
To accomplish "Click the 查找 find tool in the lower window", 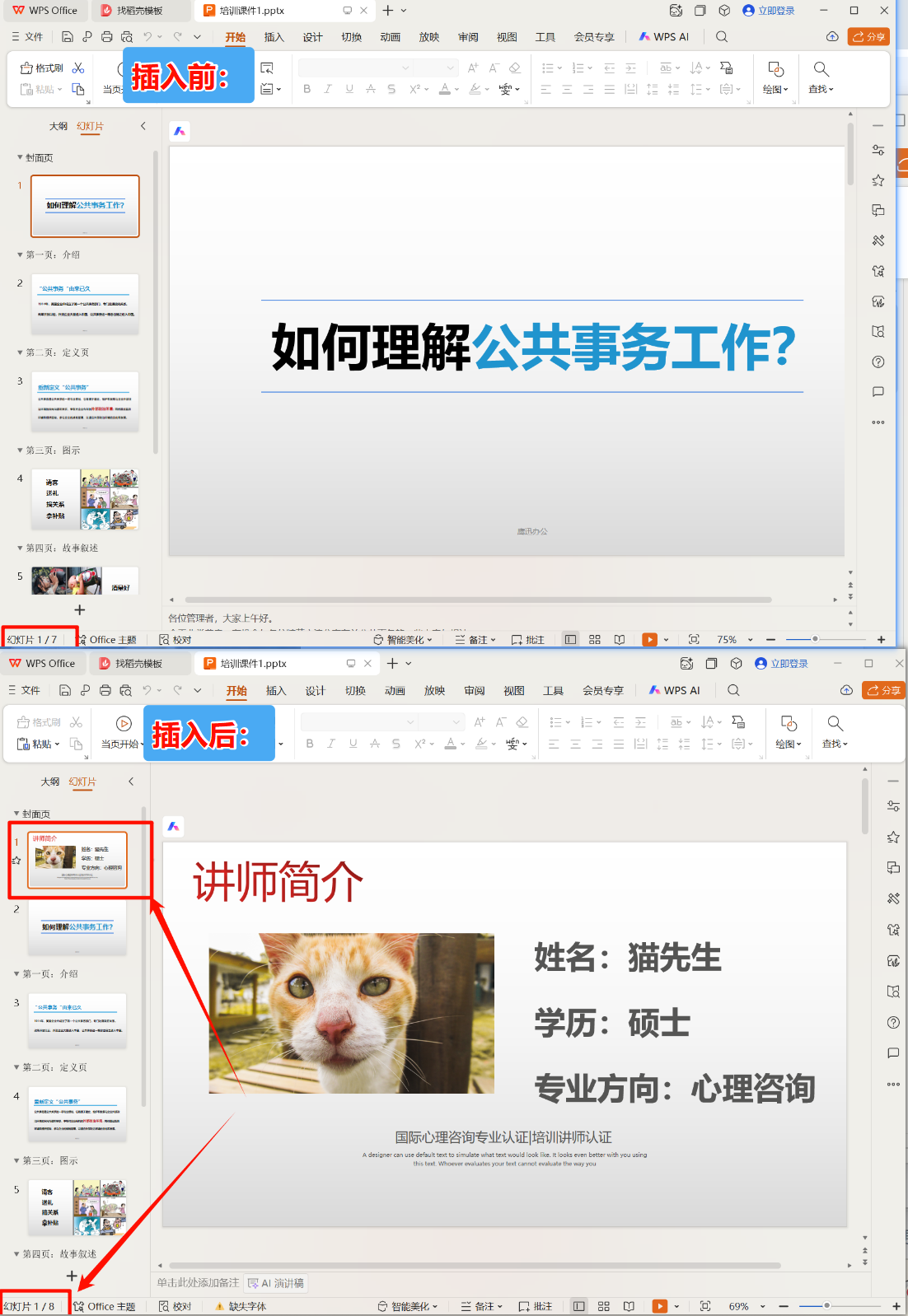I will [x=835, y=731].
